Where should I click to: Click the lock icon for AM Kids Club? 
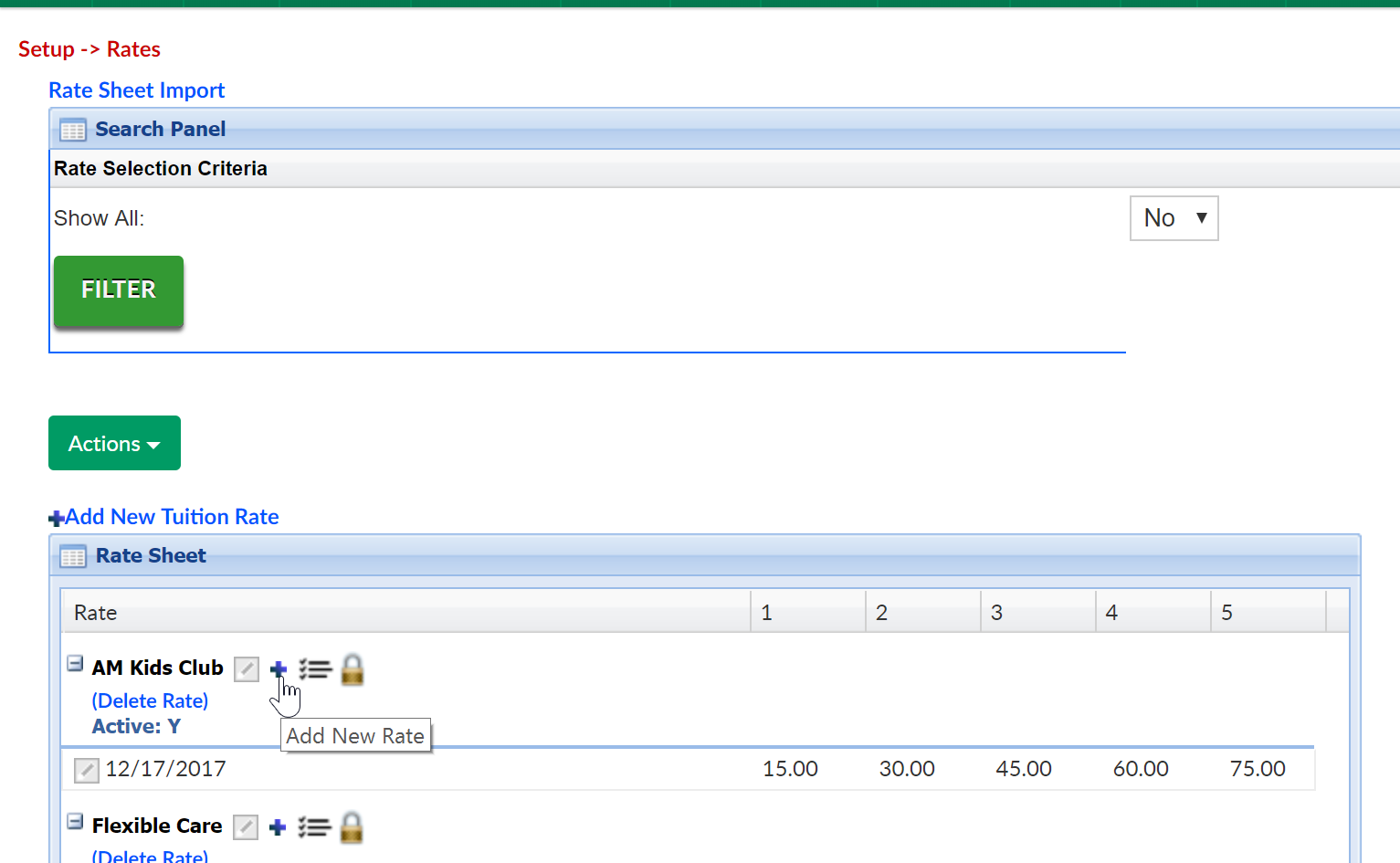coord(352,668)
